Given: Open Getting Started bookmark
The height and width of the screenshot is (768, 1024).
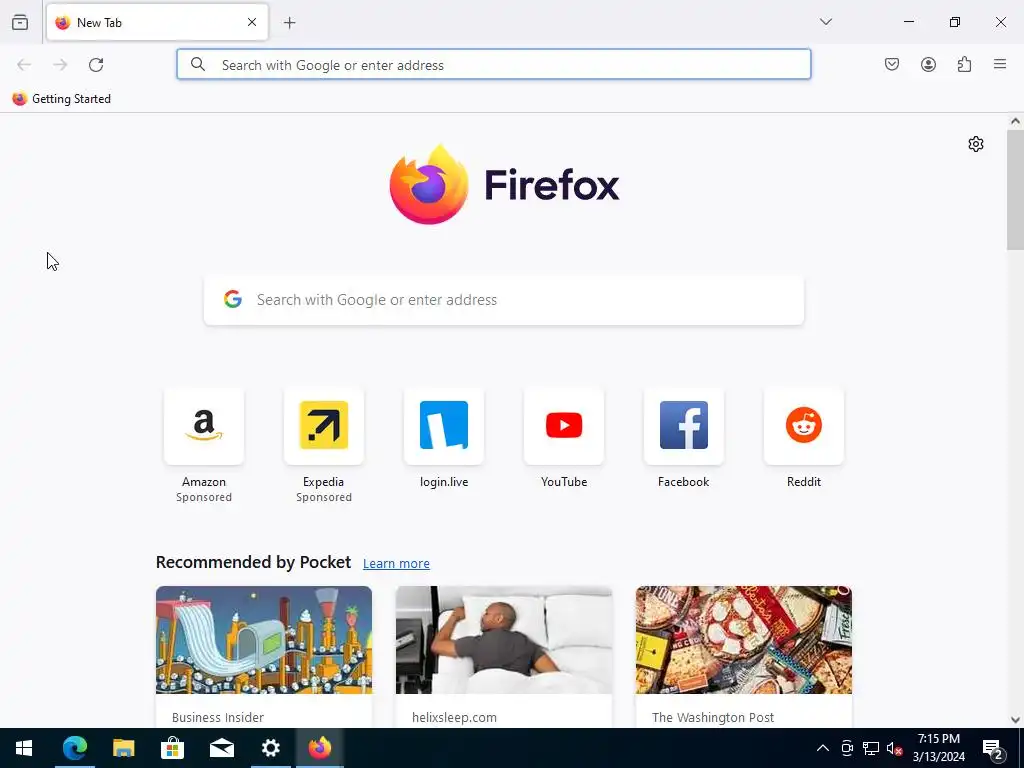Looking at the screenshot, I should click(x=61, y=99).
